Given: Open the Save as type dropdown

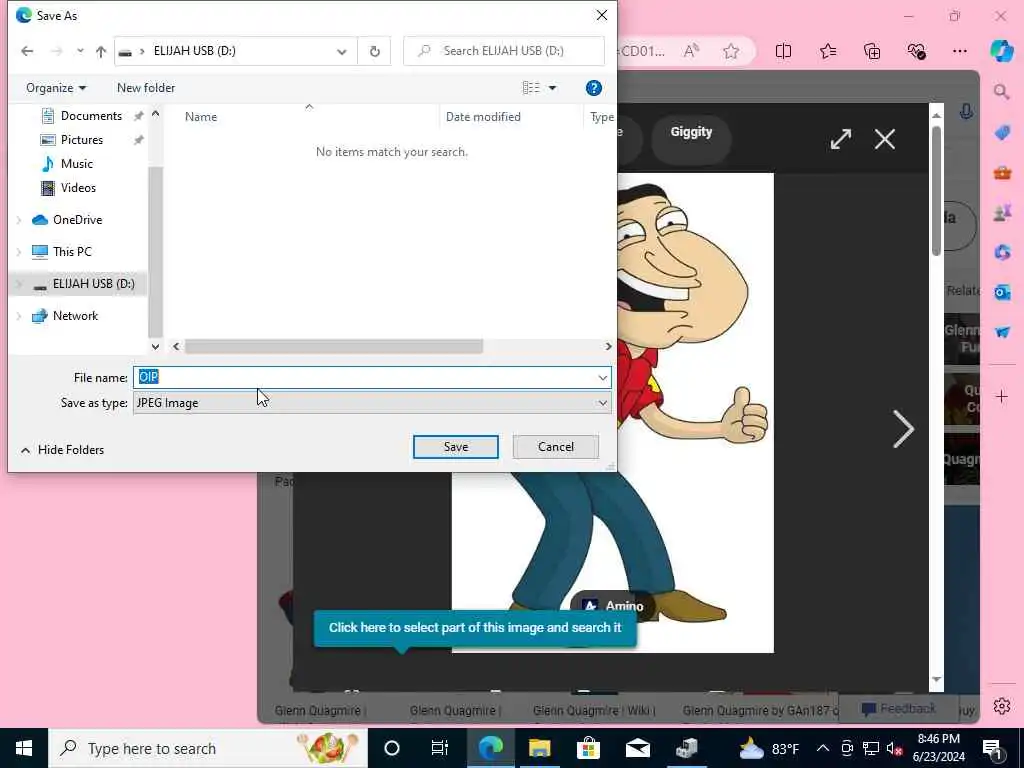Looking at the screenshot, I should (x=372, y=403).
